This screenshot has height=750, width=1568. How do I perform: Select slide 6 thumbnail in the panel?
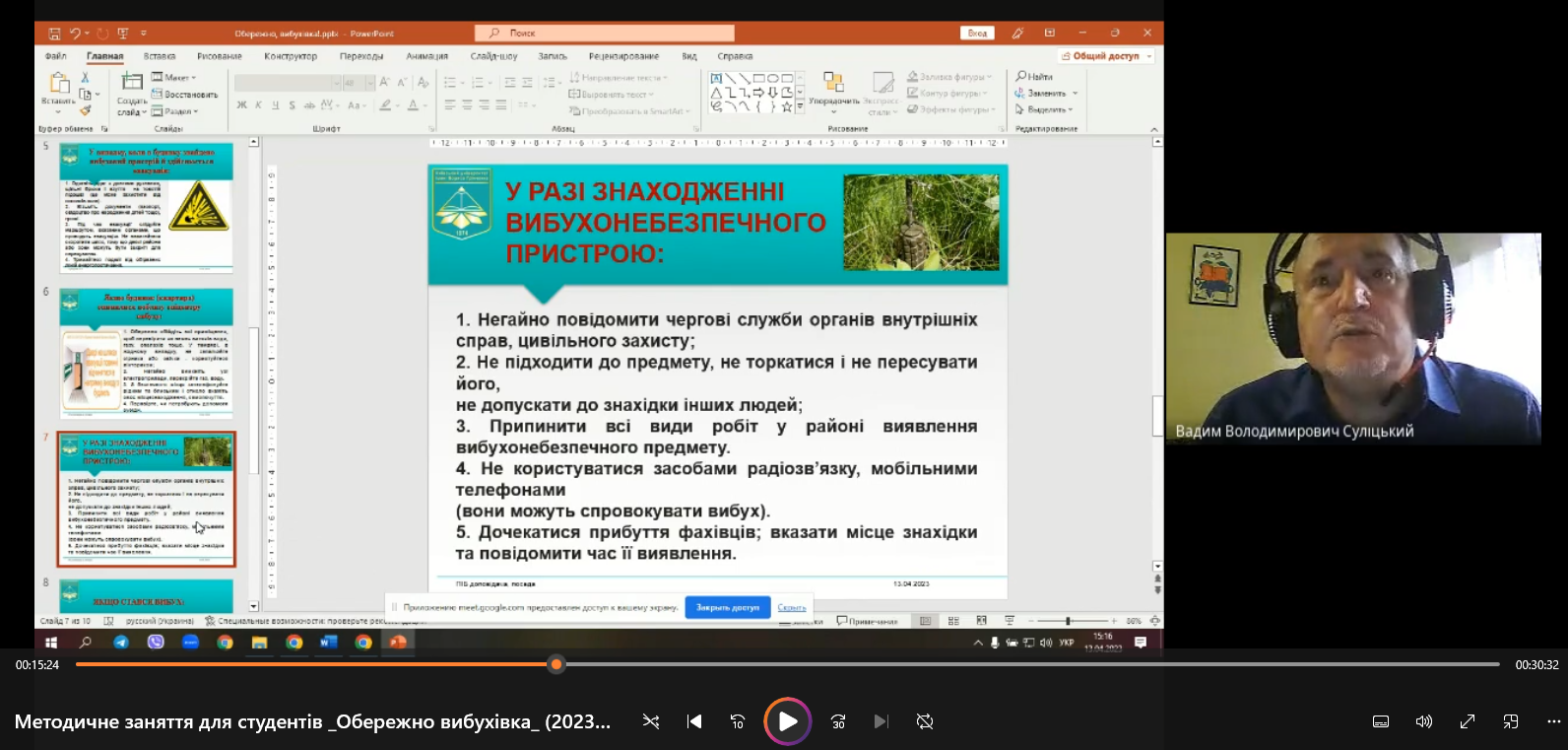coord(147,353)
